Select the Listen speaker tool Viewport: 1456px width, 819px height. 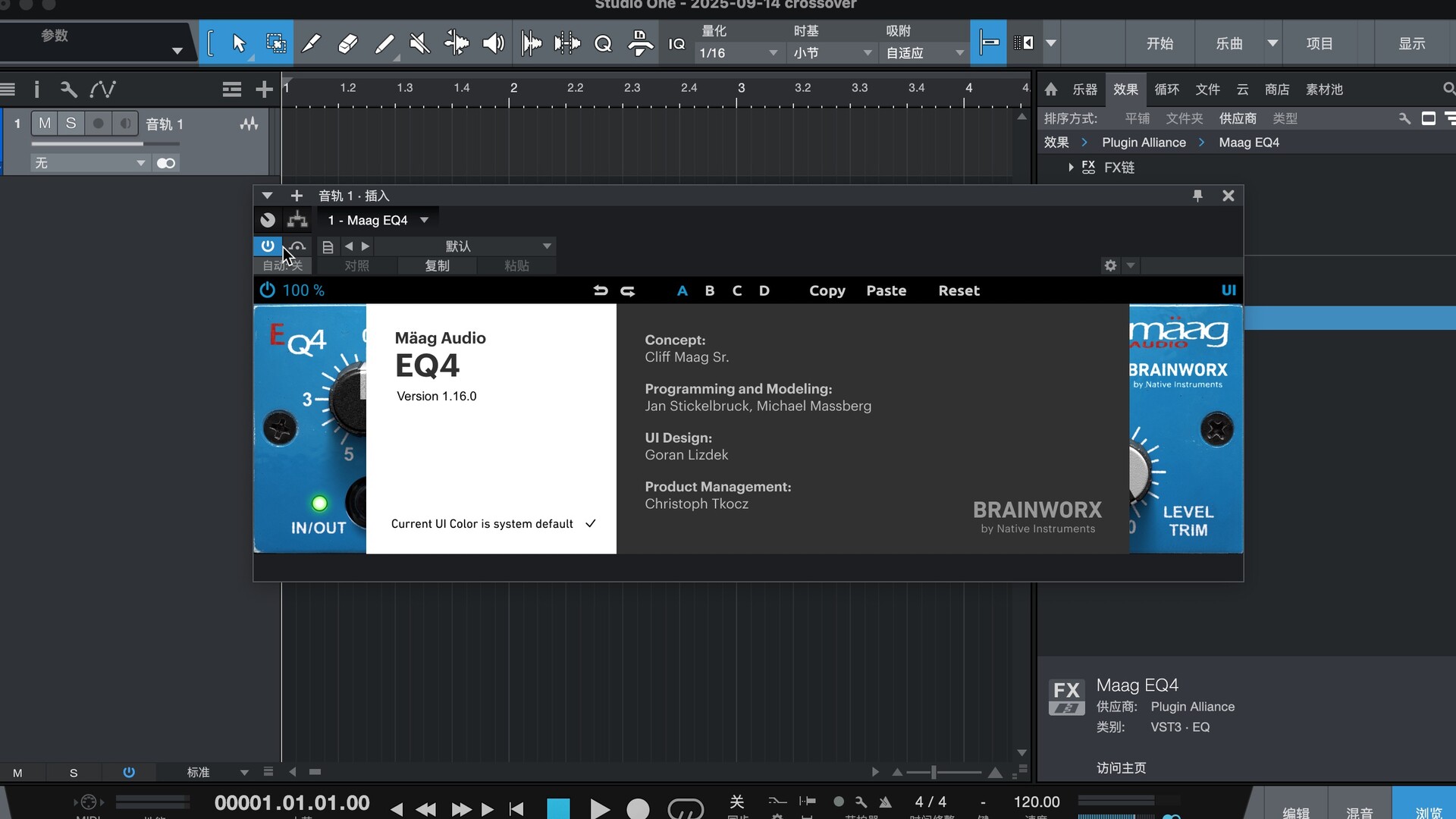click(493, 43)
